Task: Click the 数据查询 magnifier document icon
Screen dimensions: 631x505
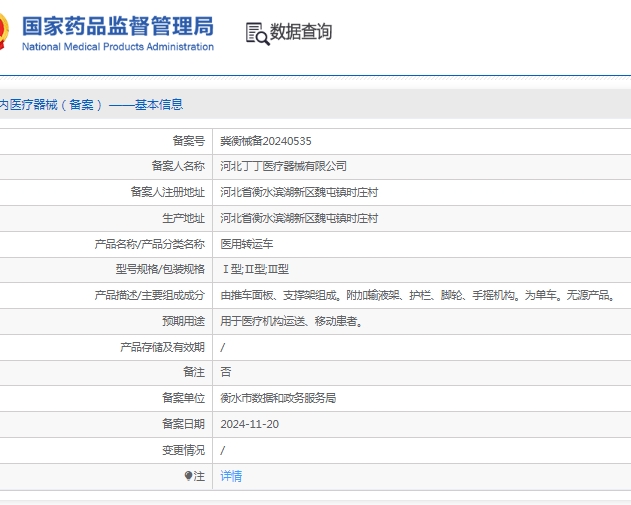Action: (x=258, y=33)
